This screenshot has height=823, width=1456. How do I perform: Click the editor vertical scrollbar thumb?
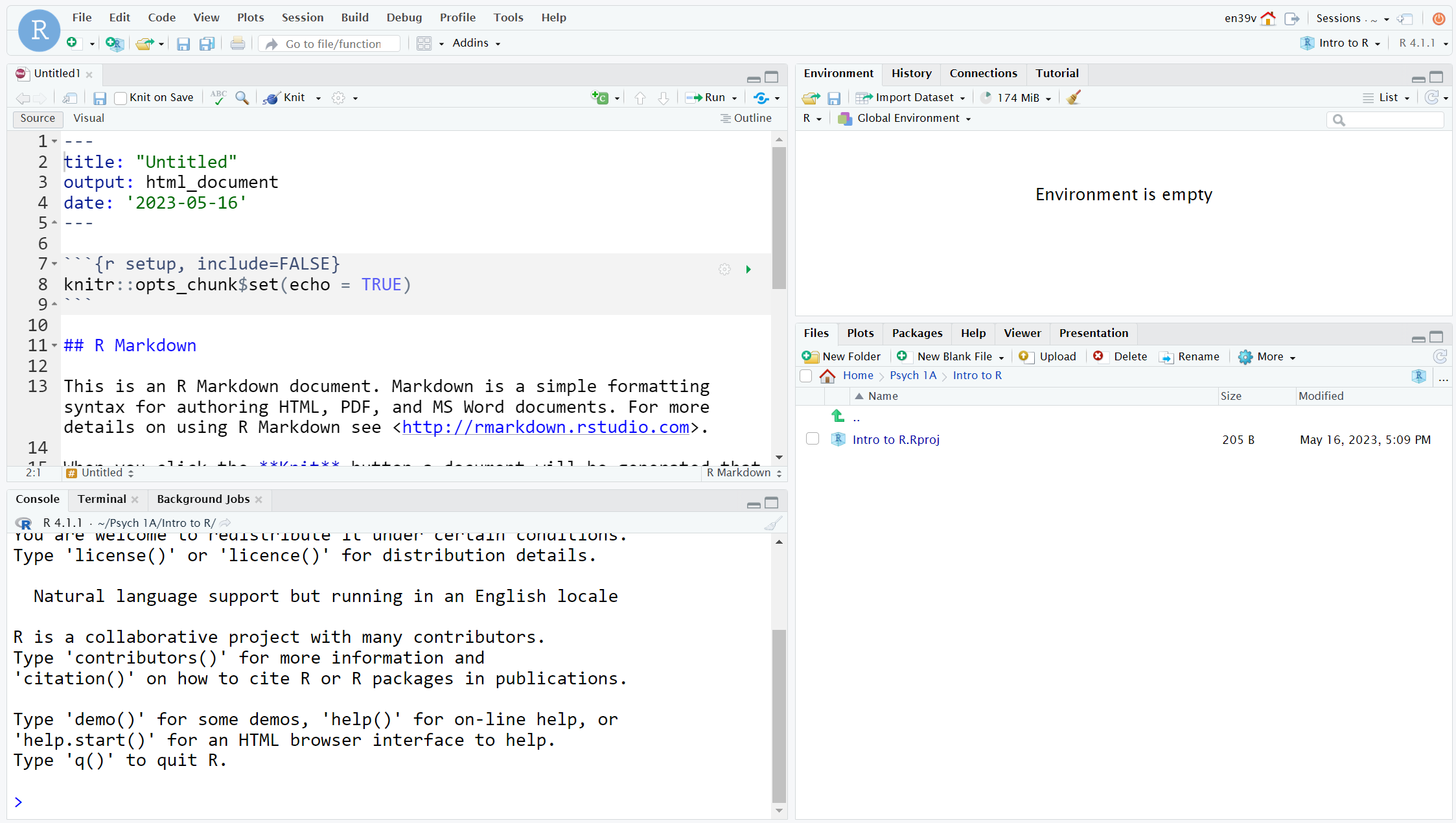pyautogui.click(x=779, y=217)
